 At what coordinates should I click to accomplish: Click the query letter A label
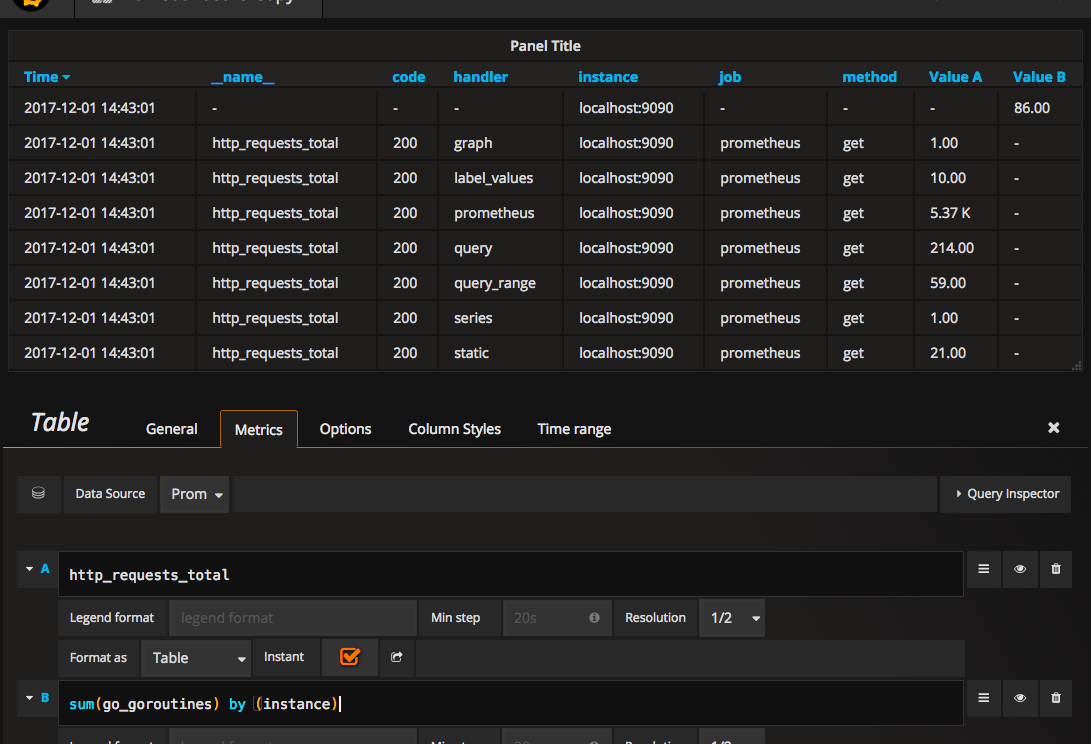click(45, 569)
